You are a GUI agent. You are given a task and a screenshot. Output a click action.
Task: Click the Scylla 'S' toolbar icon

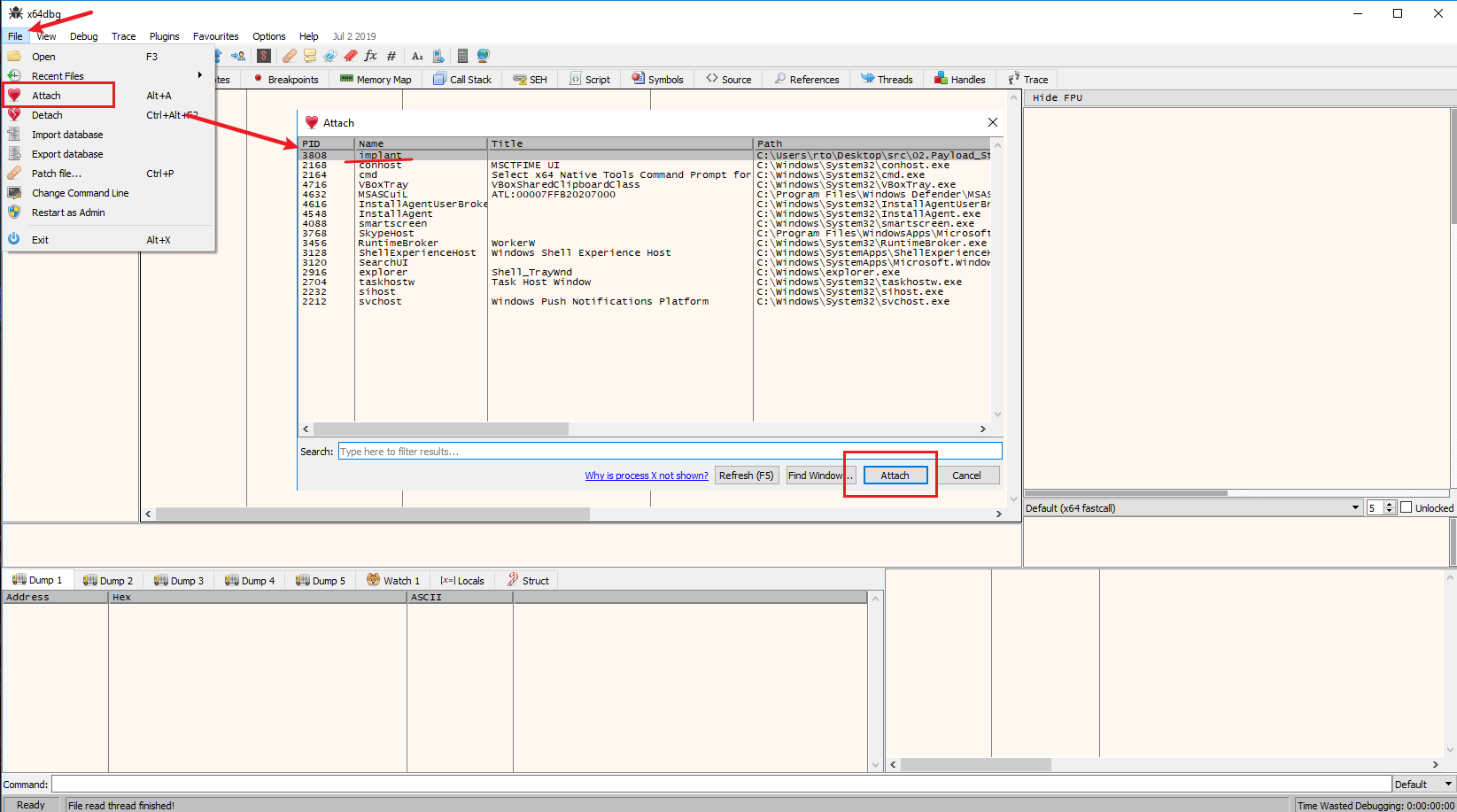tap(264, 56)
